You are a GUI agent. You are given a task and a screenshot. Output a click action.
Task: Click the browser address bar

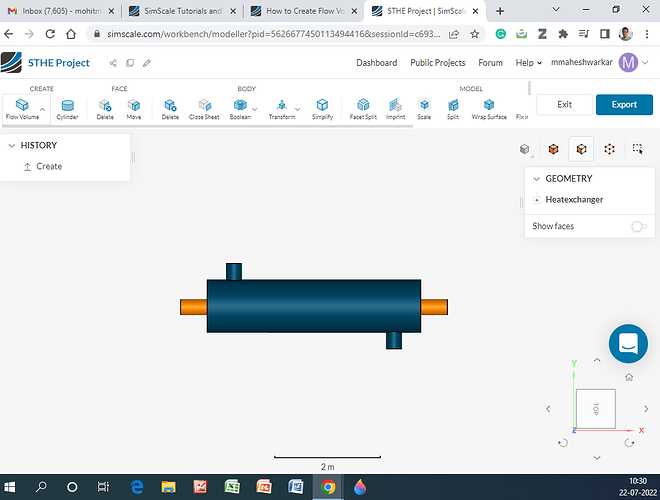274,34
